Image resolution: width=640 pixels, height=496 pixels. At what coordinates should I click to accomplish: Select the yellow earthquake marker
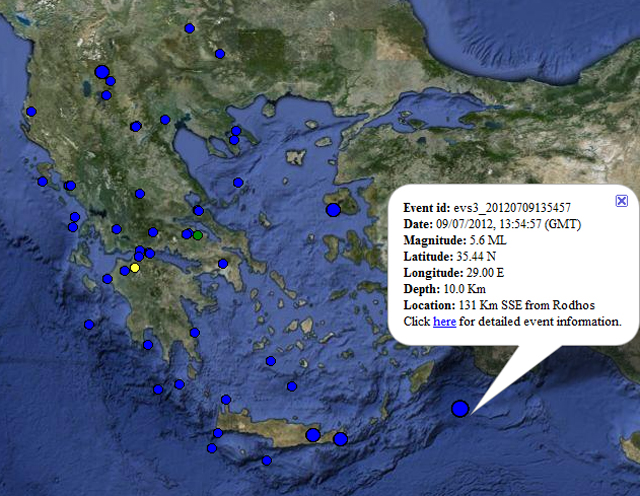pos(135,268)
